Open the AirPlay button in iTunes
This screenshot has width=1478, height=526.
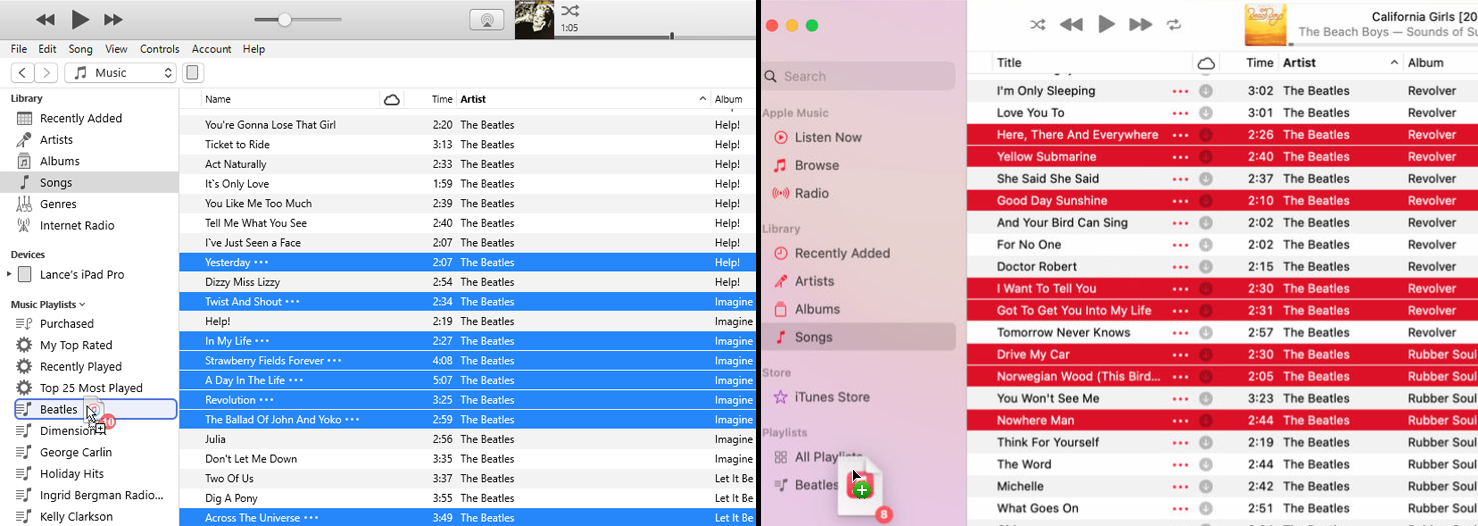pyautogui.click(x=487, y=20)
